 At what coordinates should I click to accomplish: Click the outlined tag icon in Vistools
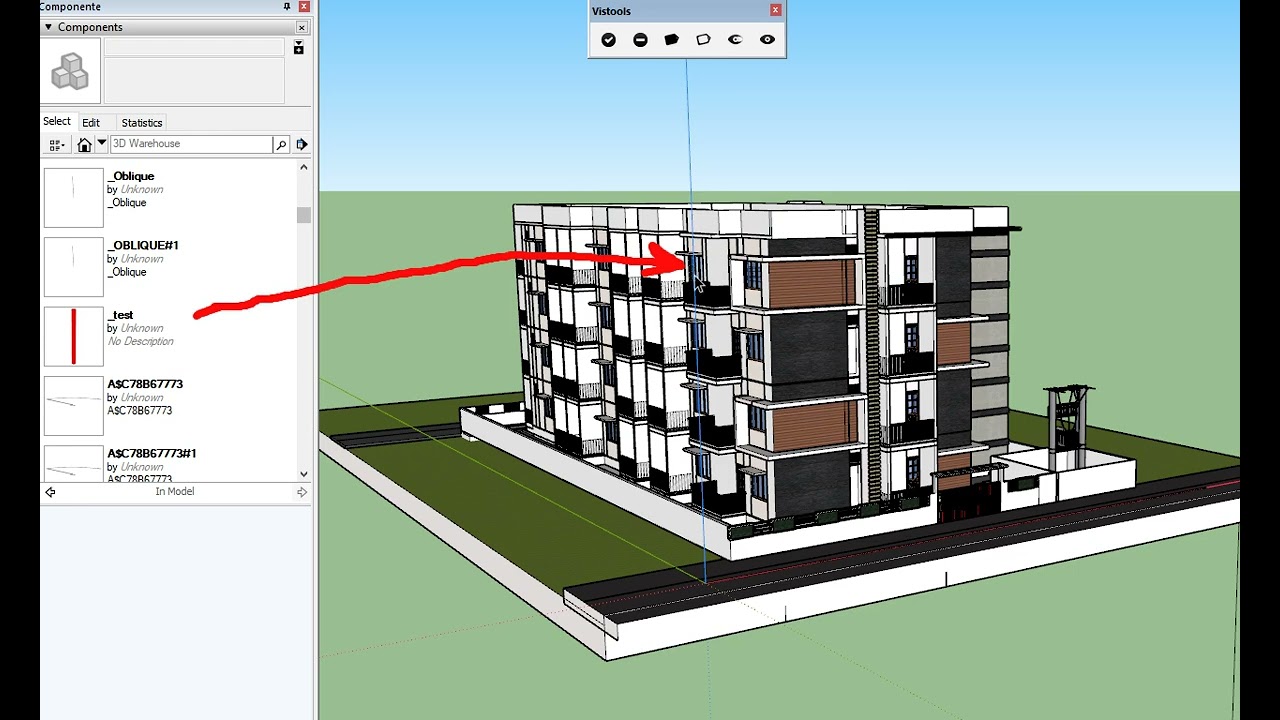coord(703,40)
